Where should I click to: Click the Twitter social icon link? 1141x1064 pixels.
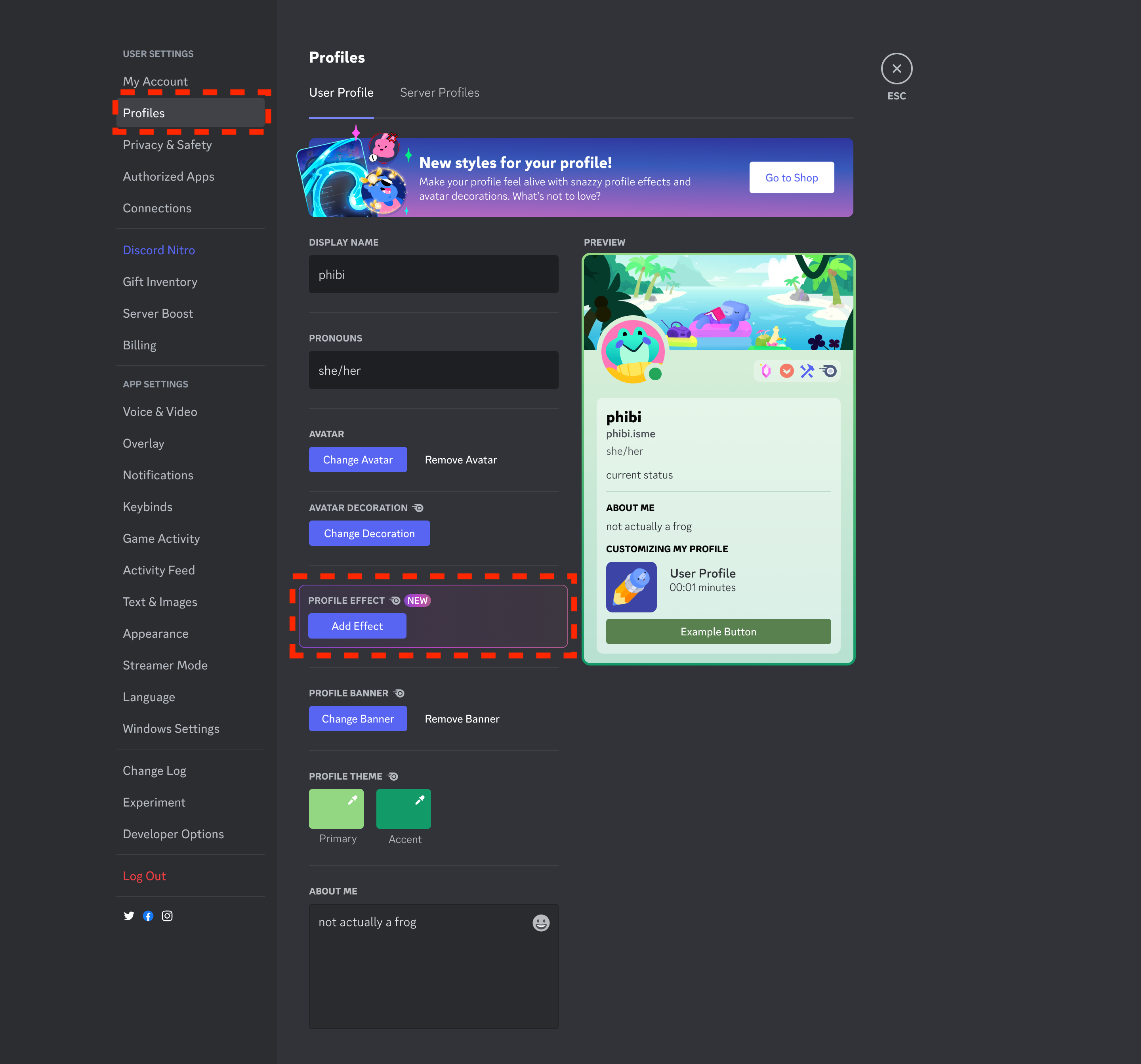tap(128, 915)
